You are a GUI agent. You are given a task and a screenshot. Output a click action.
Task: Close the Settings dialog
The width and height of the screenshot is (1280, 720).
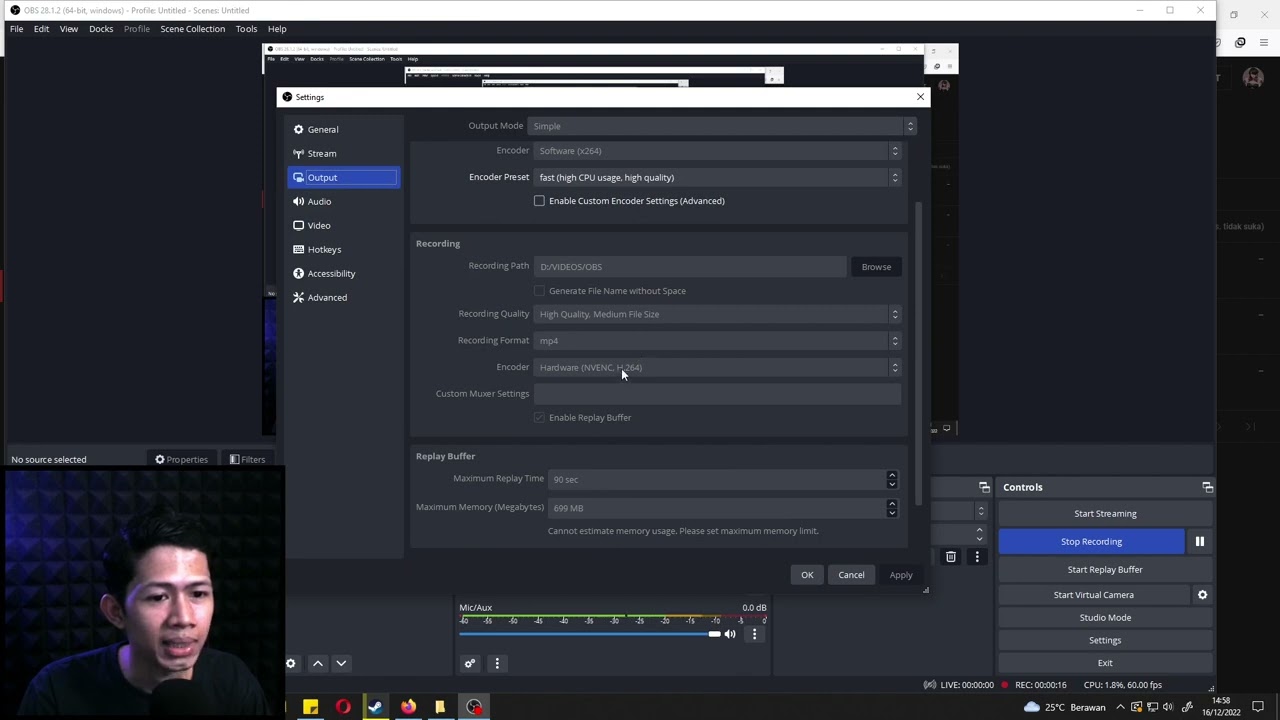920,97
